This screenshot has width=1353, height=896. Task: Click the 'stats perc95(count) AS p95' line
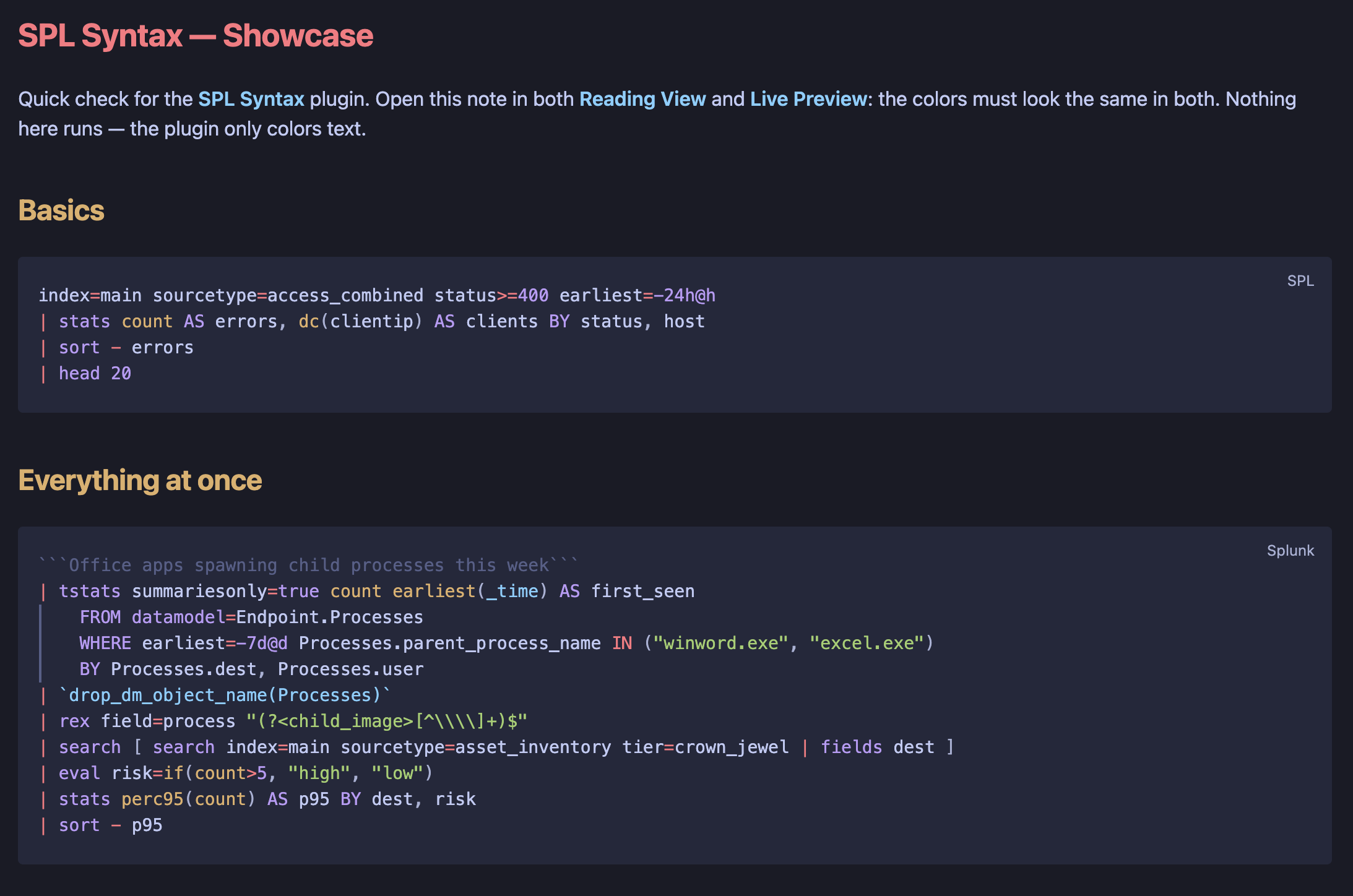pyautogui.click(x=257, y=799)
